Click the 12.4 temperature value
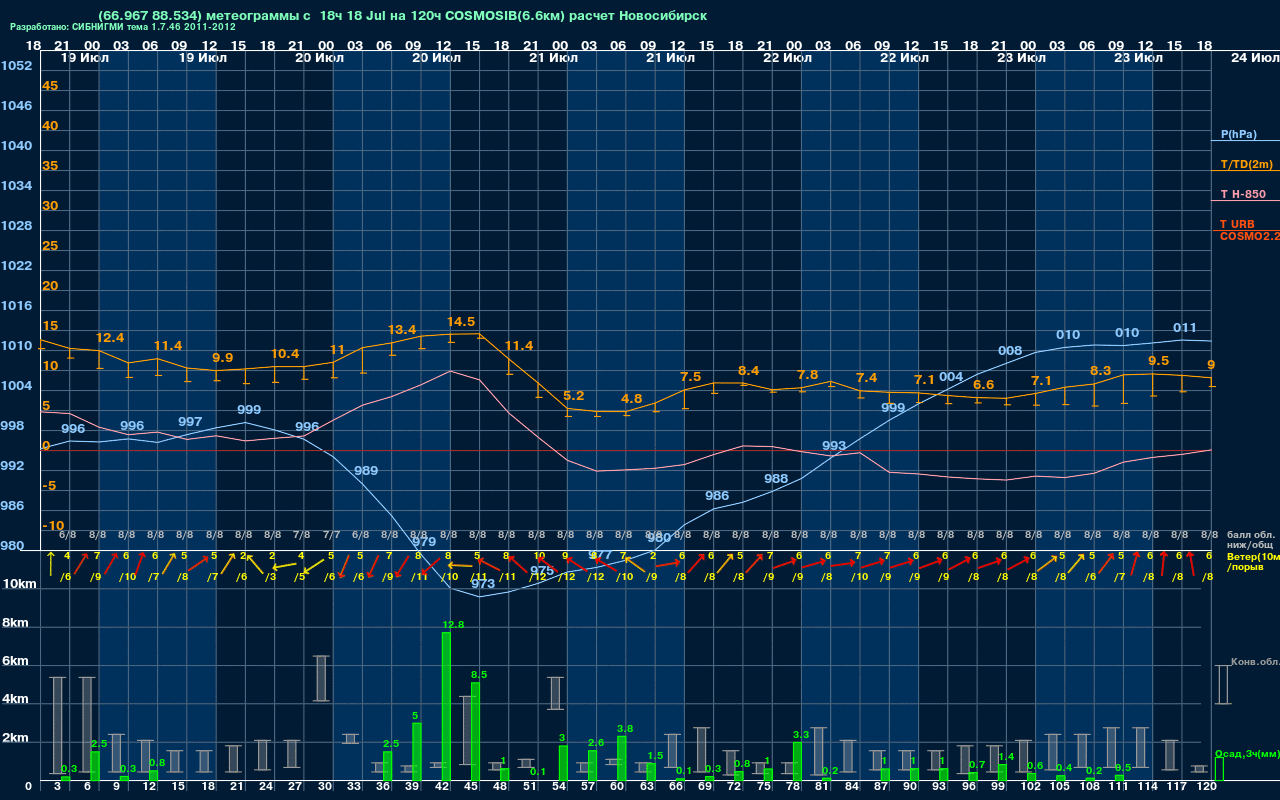Screen dimensions: 1280x800 click(110, 338)
